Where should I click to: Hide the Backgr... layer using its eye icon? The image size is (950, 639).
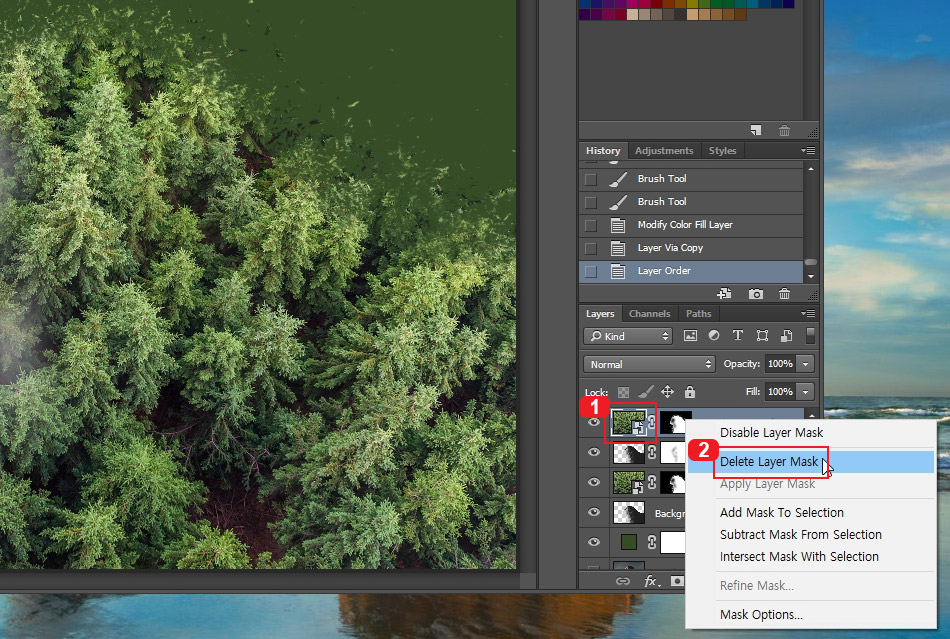pyautogui.click(x=594, y=512)
